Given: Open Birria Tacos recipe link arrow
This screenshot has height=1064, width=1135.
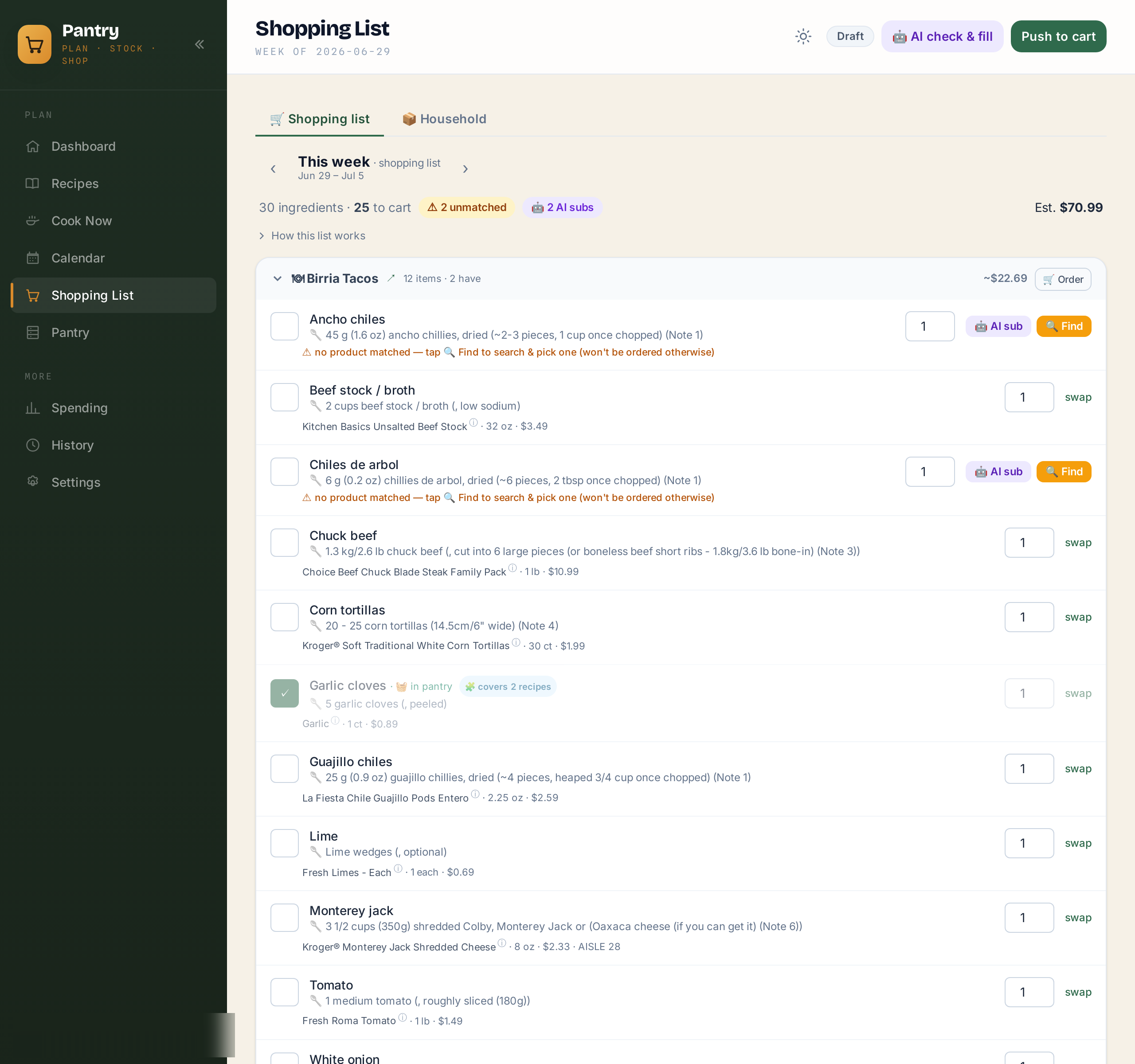Looking at the screenshot, I should 391,278.
